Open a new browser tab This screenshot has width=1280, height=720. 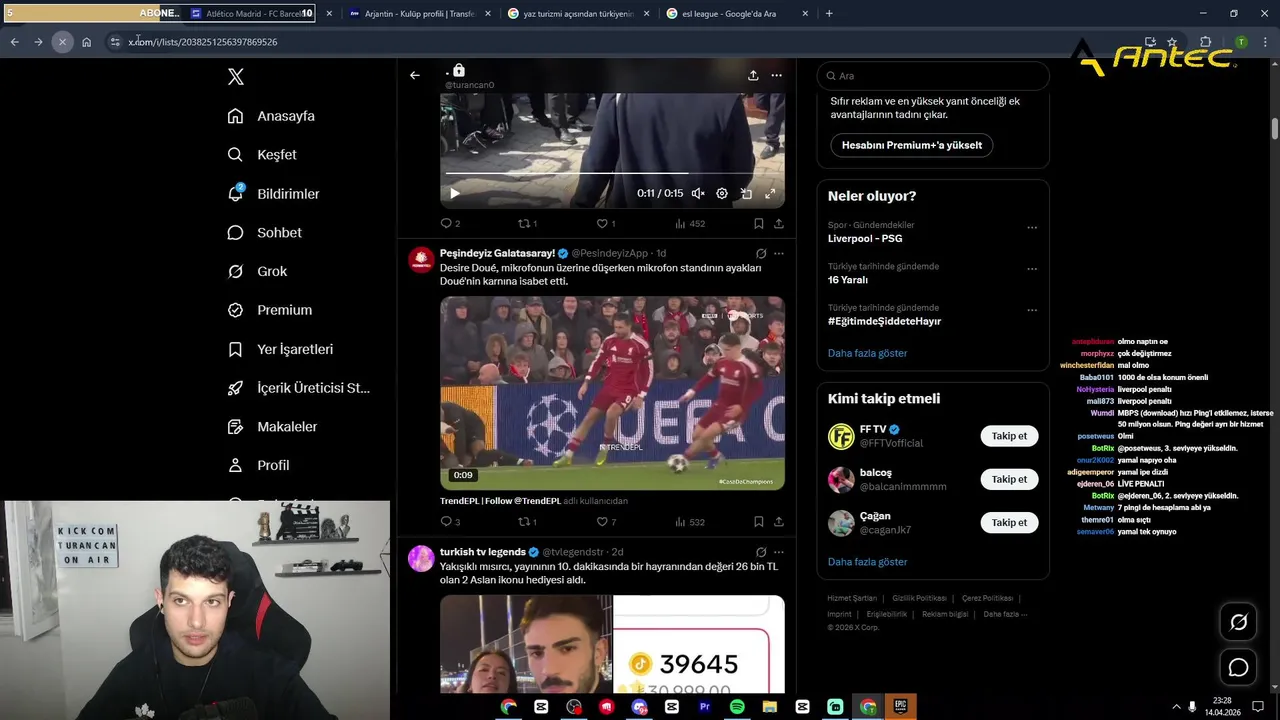pos(829,14)
